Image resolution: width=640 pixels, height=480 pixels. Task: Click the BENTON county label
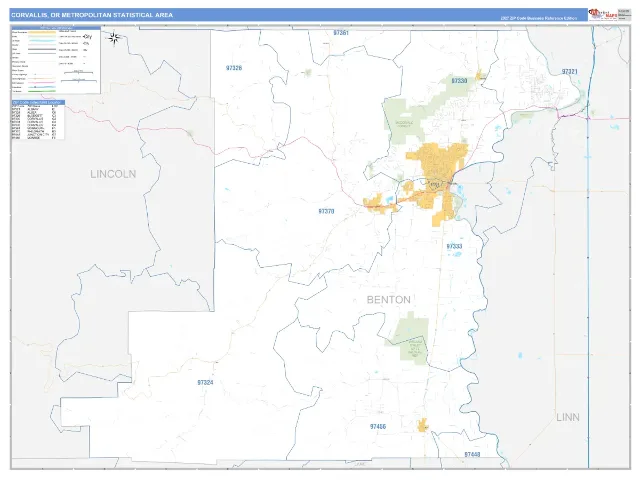389,300
